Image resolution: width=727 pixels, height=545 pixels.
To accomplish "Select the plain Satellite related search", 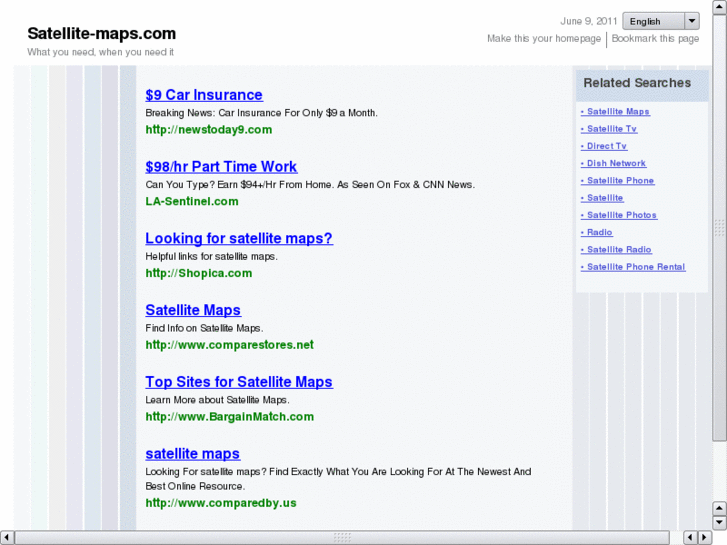I will 602,198.
